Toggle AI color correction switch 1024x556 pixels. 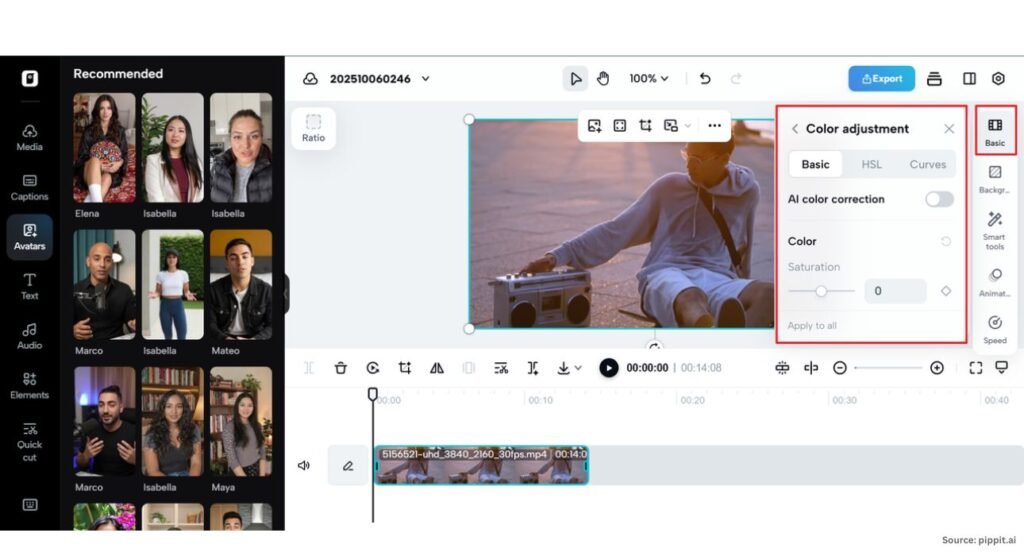click(x=938, y=199)
